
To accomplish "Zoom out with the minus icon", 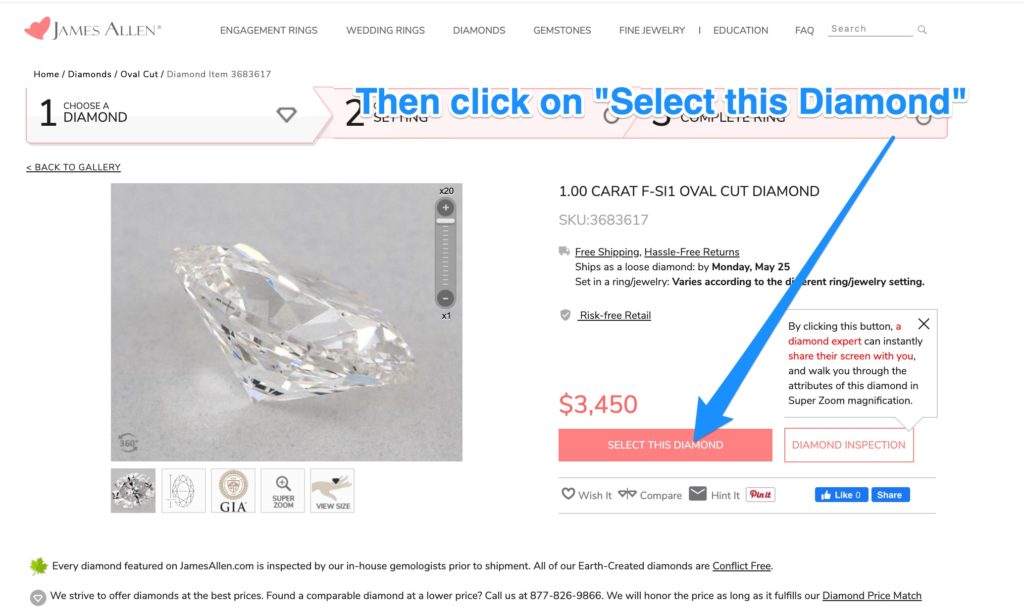I will [x=446, y=298].
